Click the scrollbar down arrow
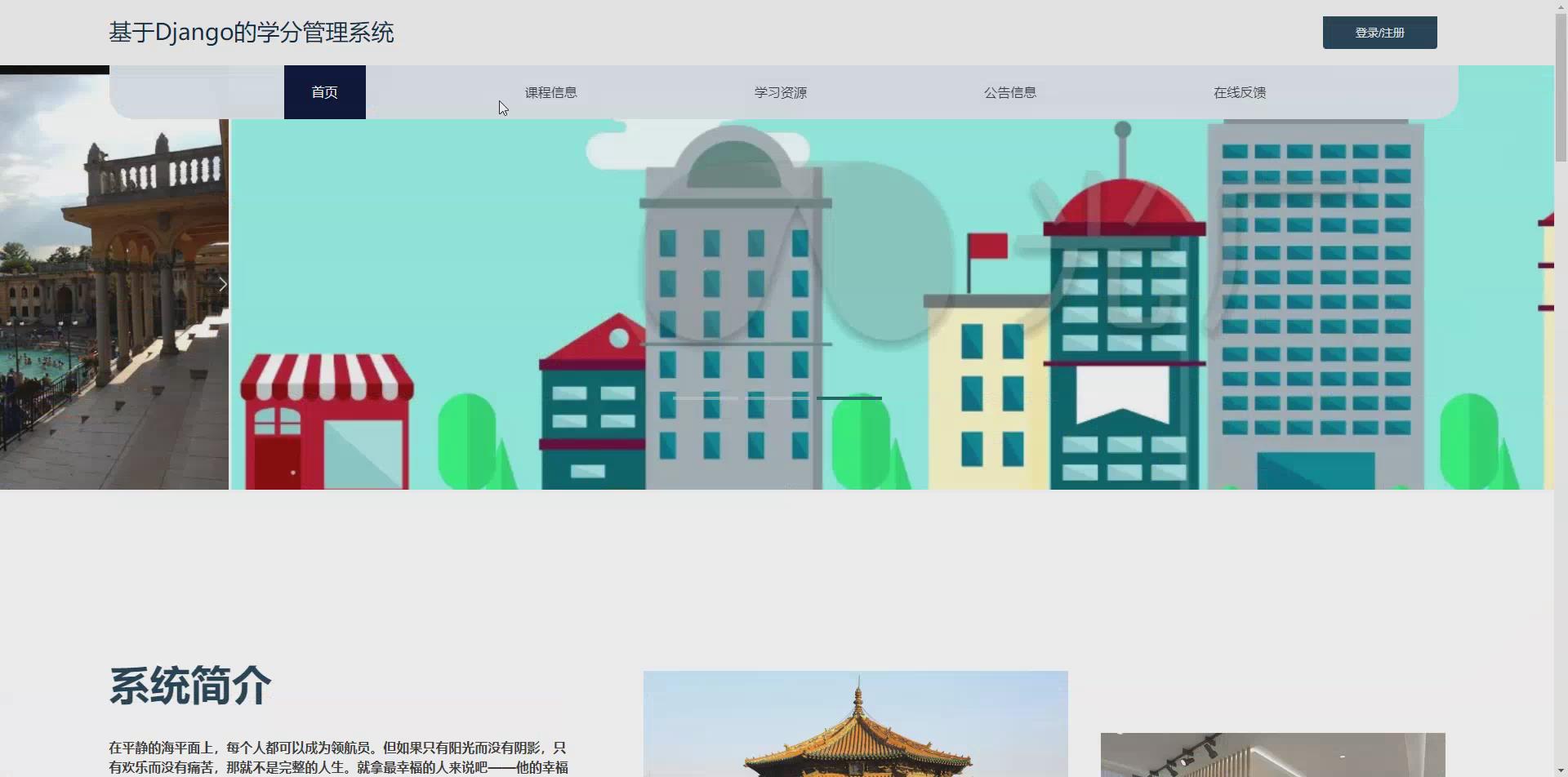The image size is (1568, 777). [x=1561, y=770]
